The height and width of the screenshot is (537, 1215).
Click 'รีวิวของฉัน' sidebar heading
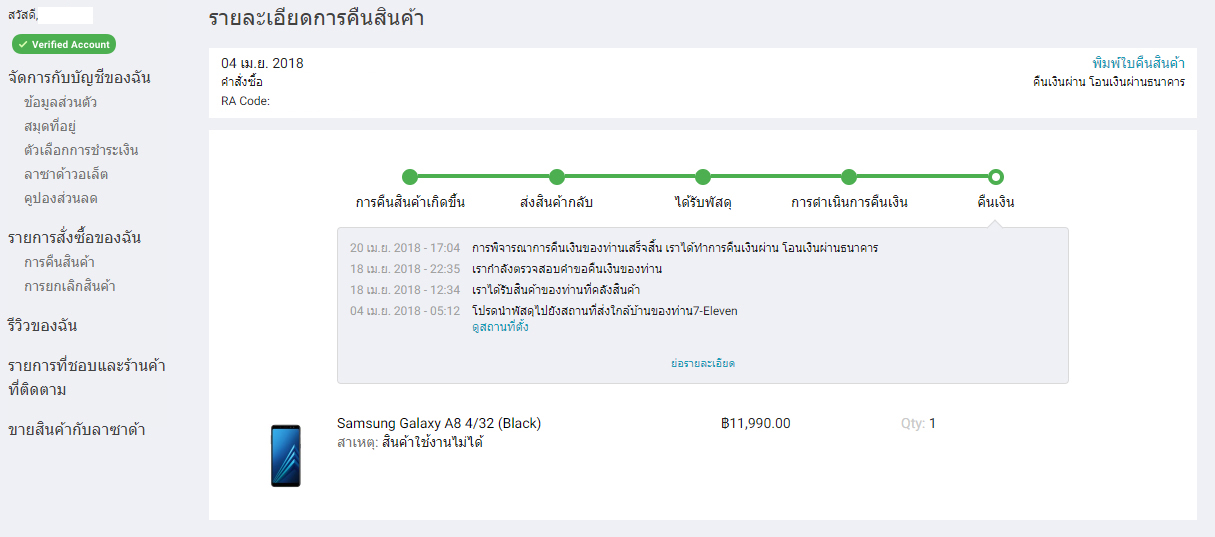tap(42, 326)
